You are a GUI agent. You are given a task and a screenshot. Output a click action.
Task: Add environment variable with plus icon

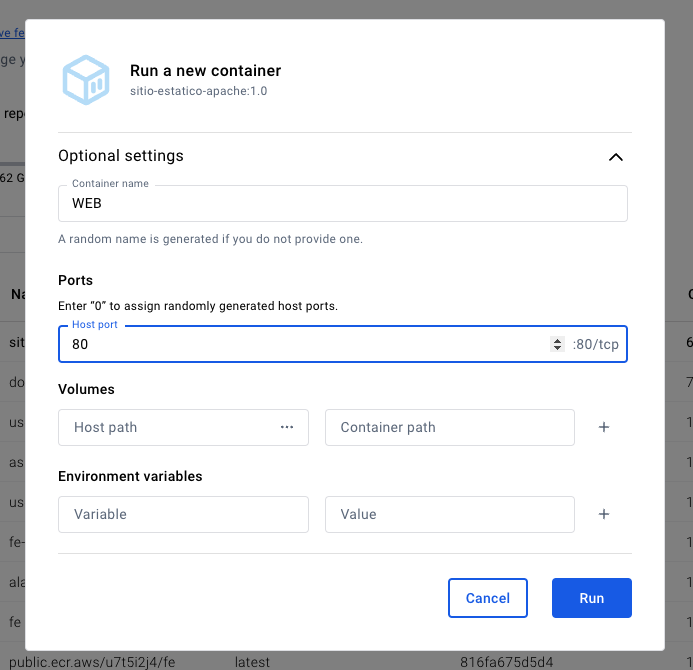click(x=604, y=514)
